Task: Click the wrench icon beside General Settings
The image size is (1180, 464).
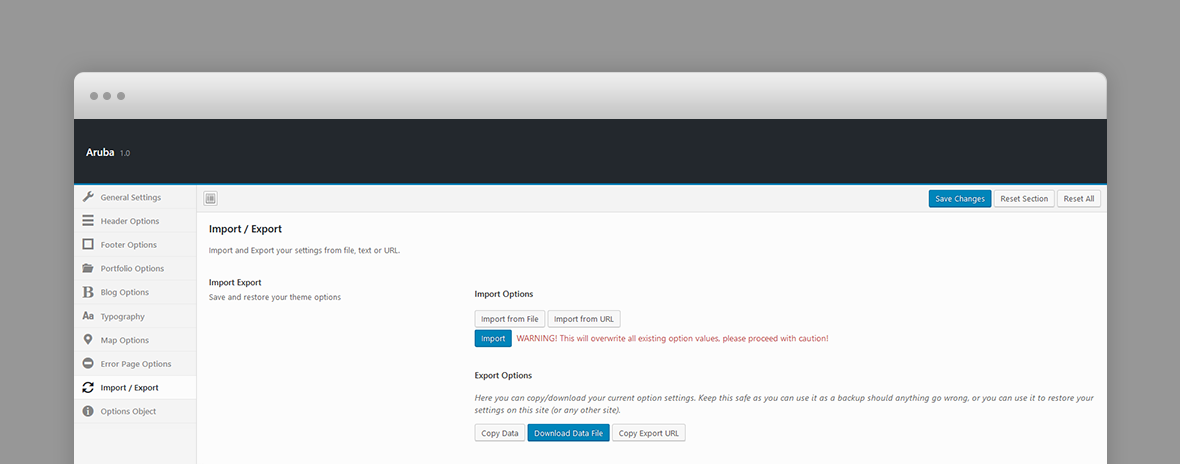Action: click(x=88, y=197)
